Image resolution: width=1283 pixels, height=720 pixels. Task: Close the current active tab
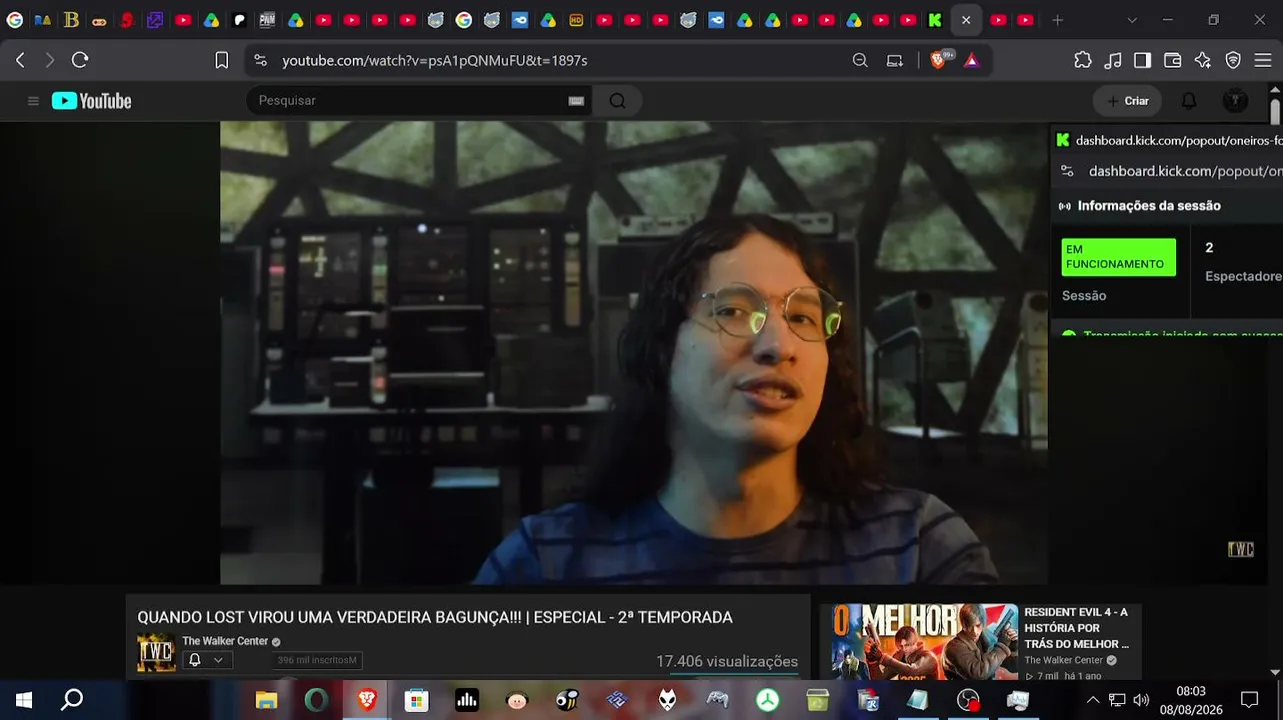tap(966, 20)
